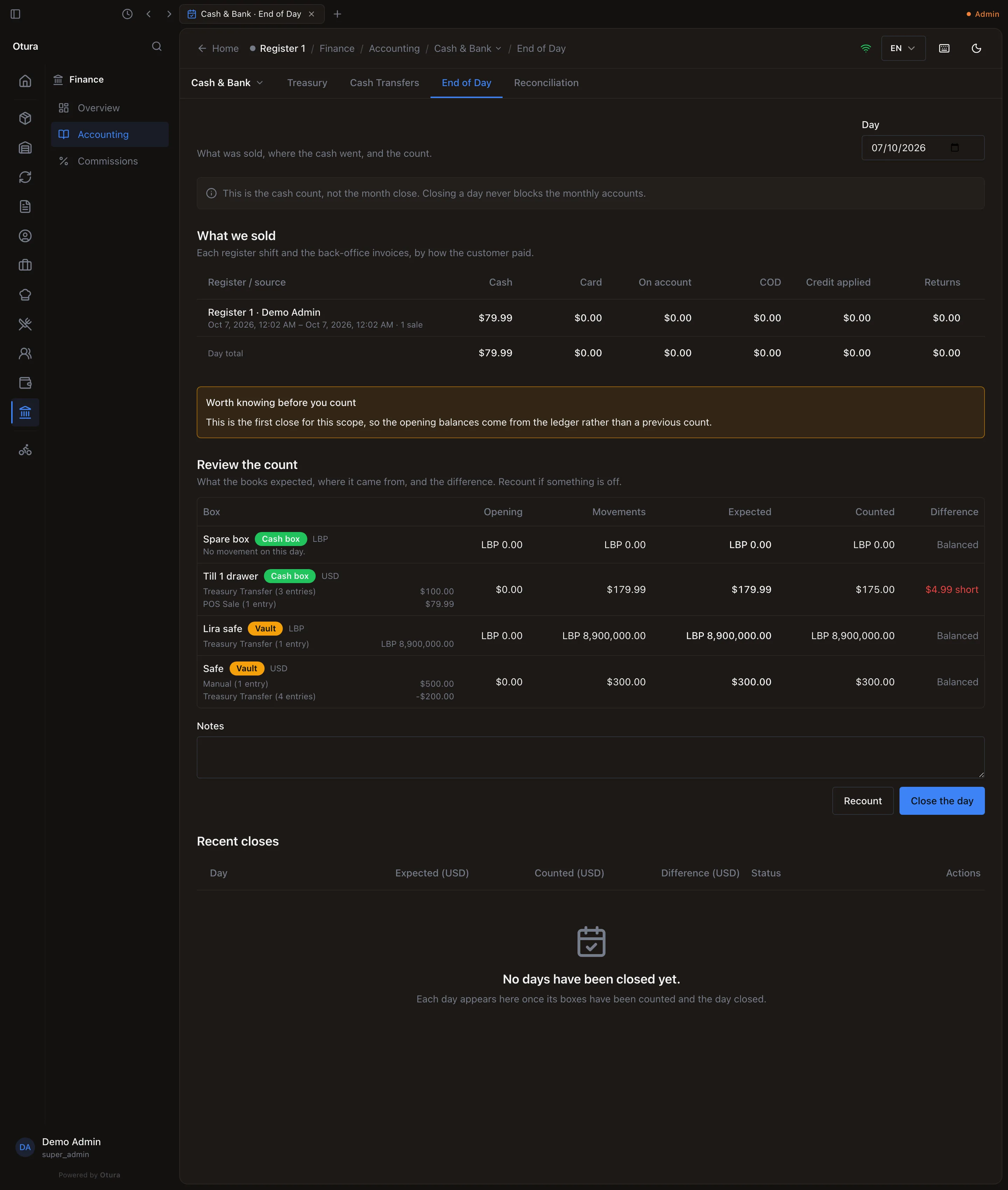Image resolution: width=1008 pixels, height=1190 pixels.
Task: Open the EN language dropdown
Action: coord(903,49)
